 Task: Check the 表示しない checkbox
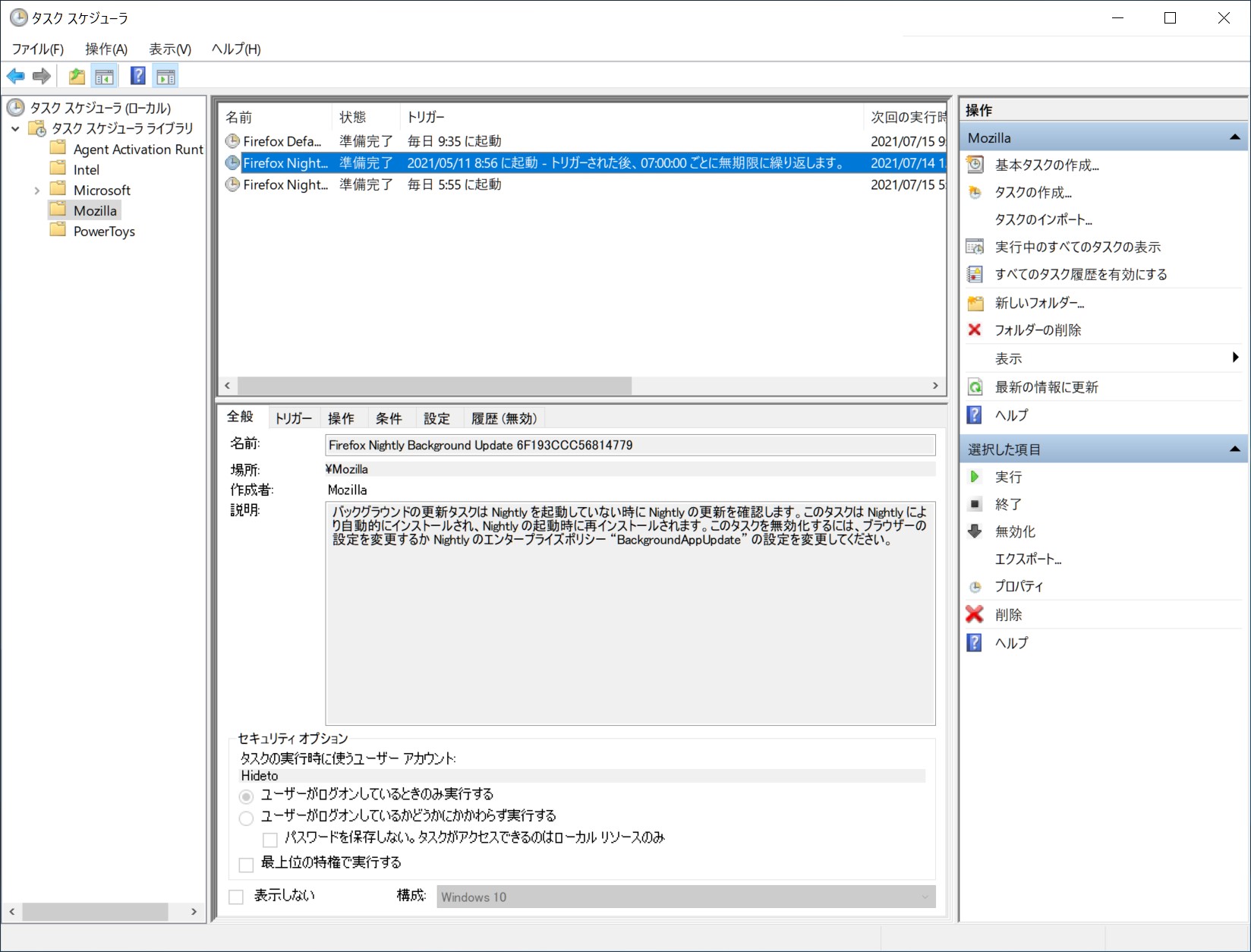click(235, 897)
